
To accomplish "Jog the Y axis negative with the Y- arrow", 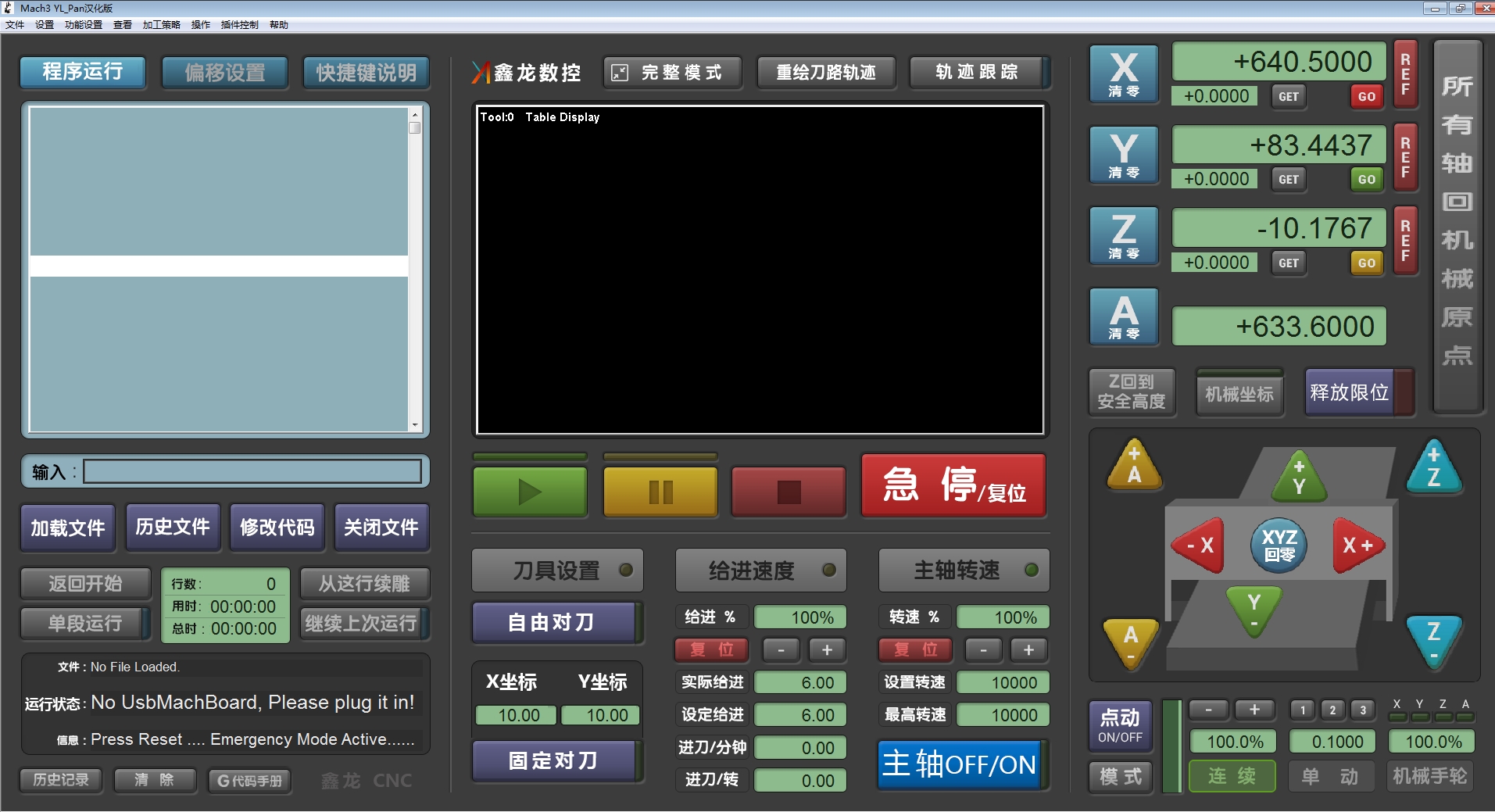I will pyautogui.click(x=1254, y=611).
